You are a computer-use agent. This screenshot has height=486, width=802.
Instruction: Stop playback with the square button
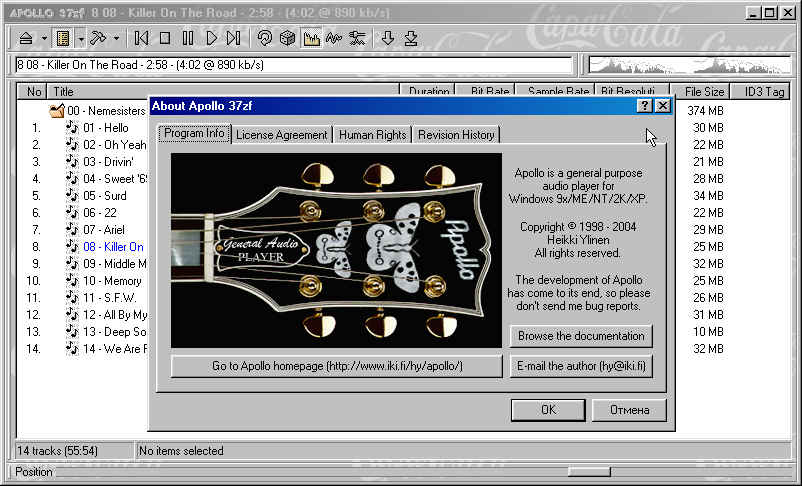tap(165, 38)
